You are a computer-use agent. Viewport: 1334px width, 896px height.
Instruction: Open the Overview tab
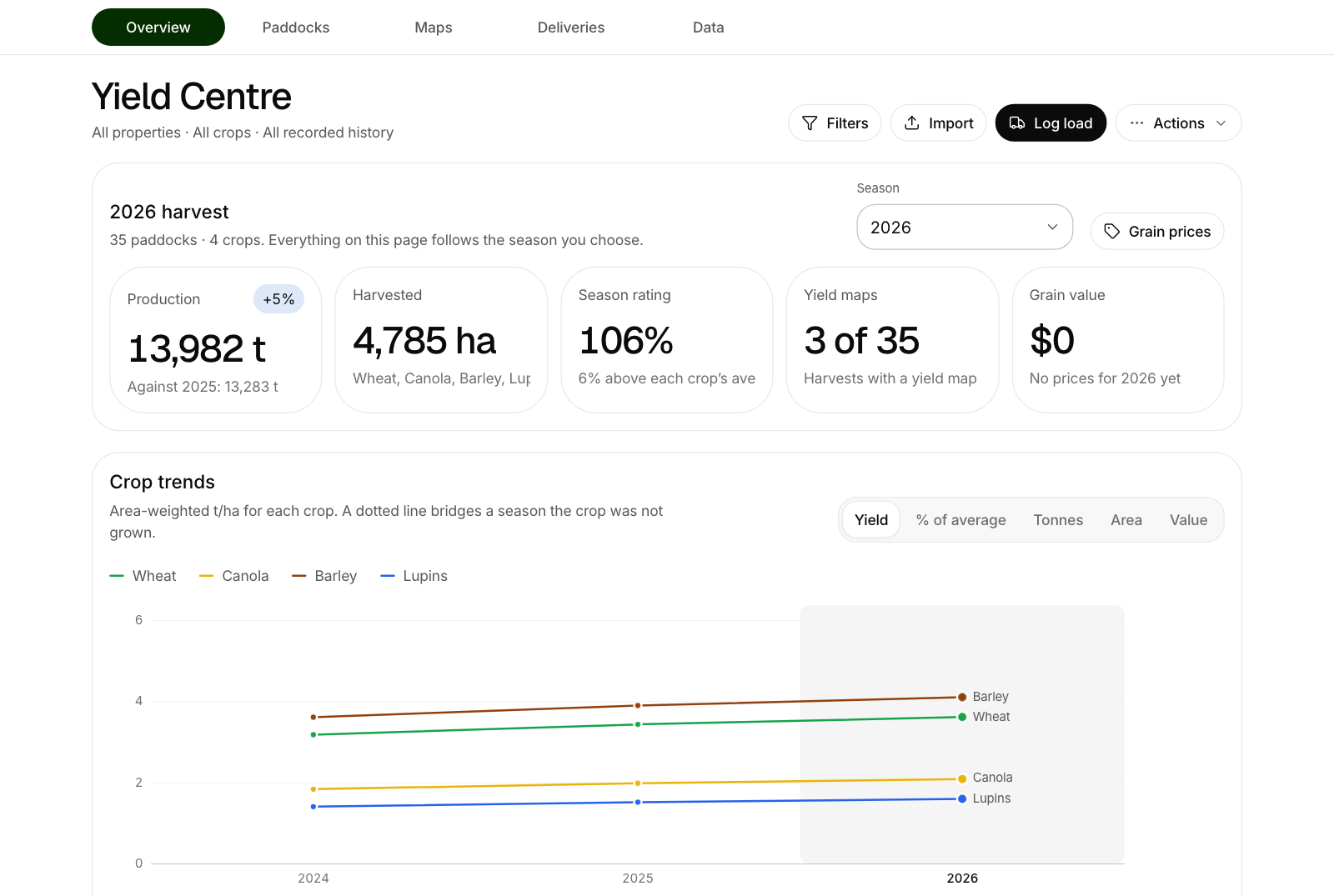coord(158,28)
